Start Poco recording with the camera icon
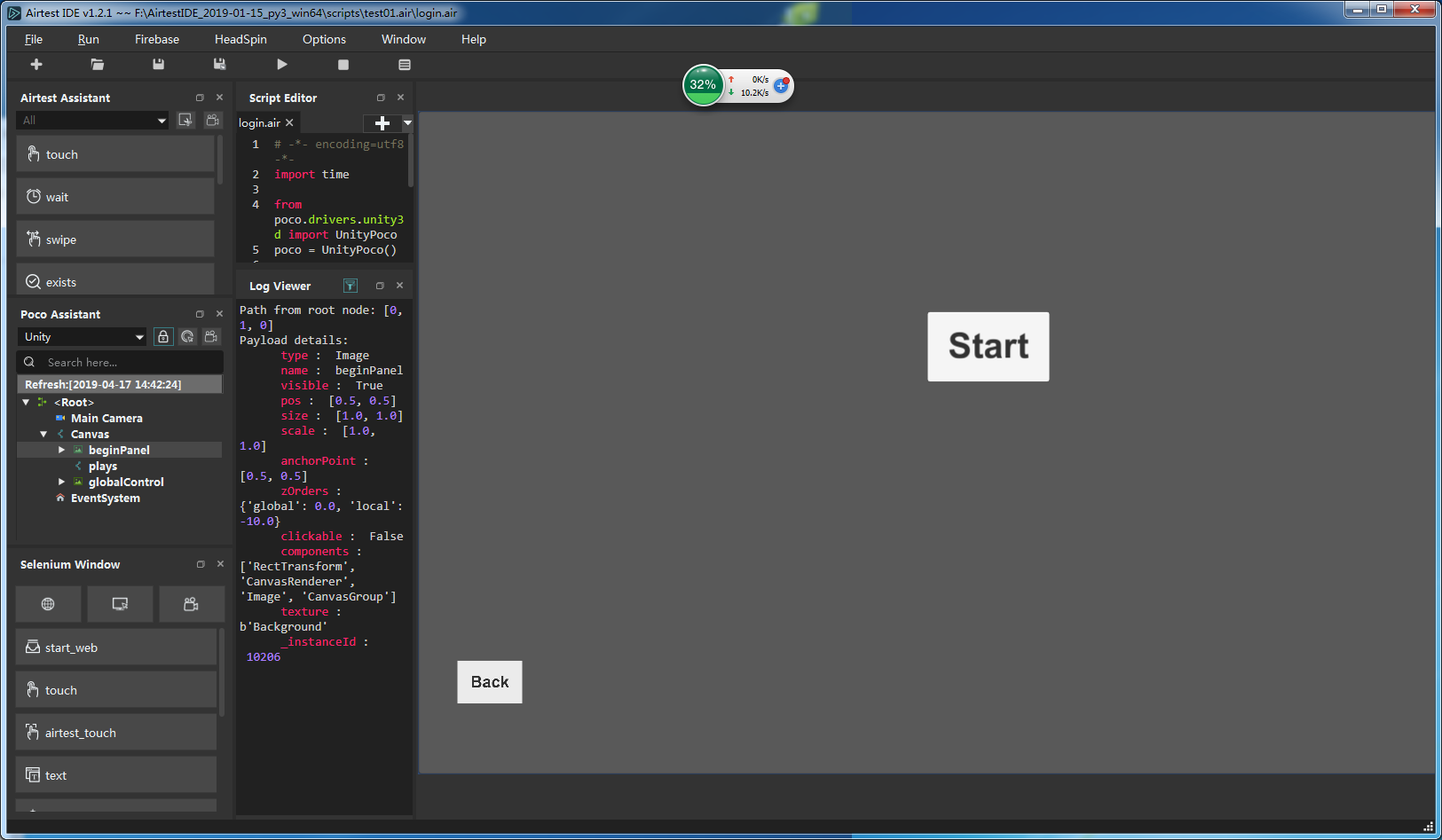The height and width of the screenshot is (840, 1442). [x=210, y=336]
